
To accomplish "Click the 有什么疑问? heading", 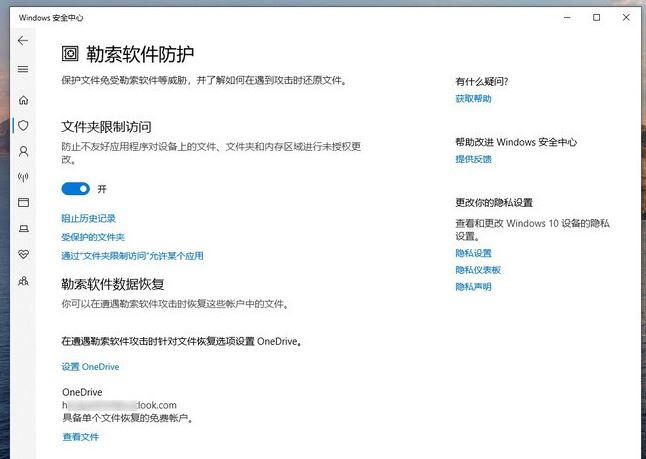I will [482, 82].
